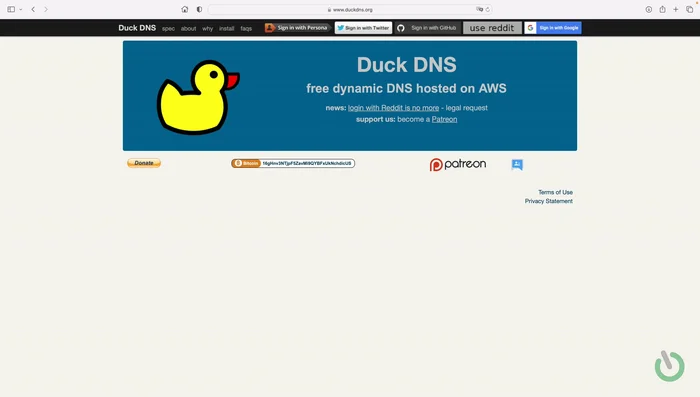Go forward to the next page
The width and height of the screenshot is (700, 397).
coord(46,9)
